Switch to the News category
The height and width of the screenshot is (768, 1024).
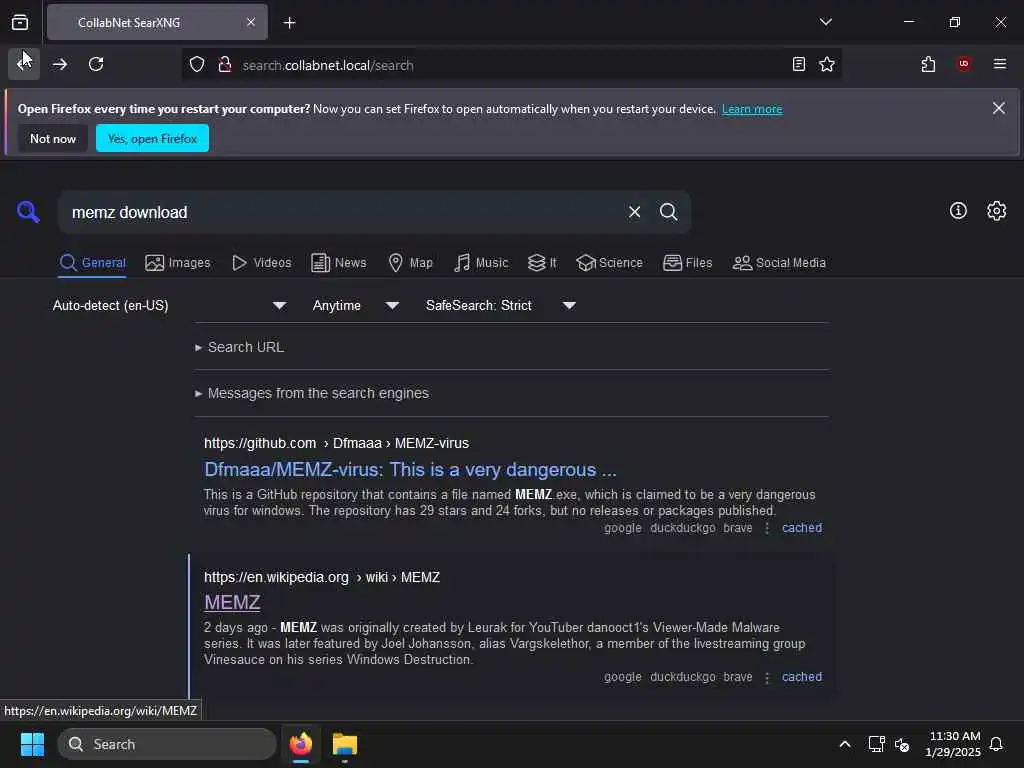coord(338,263)
